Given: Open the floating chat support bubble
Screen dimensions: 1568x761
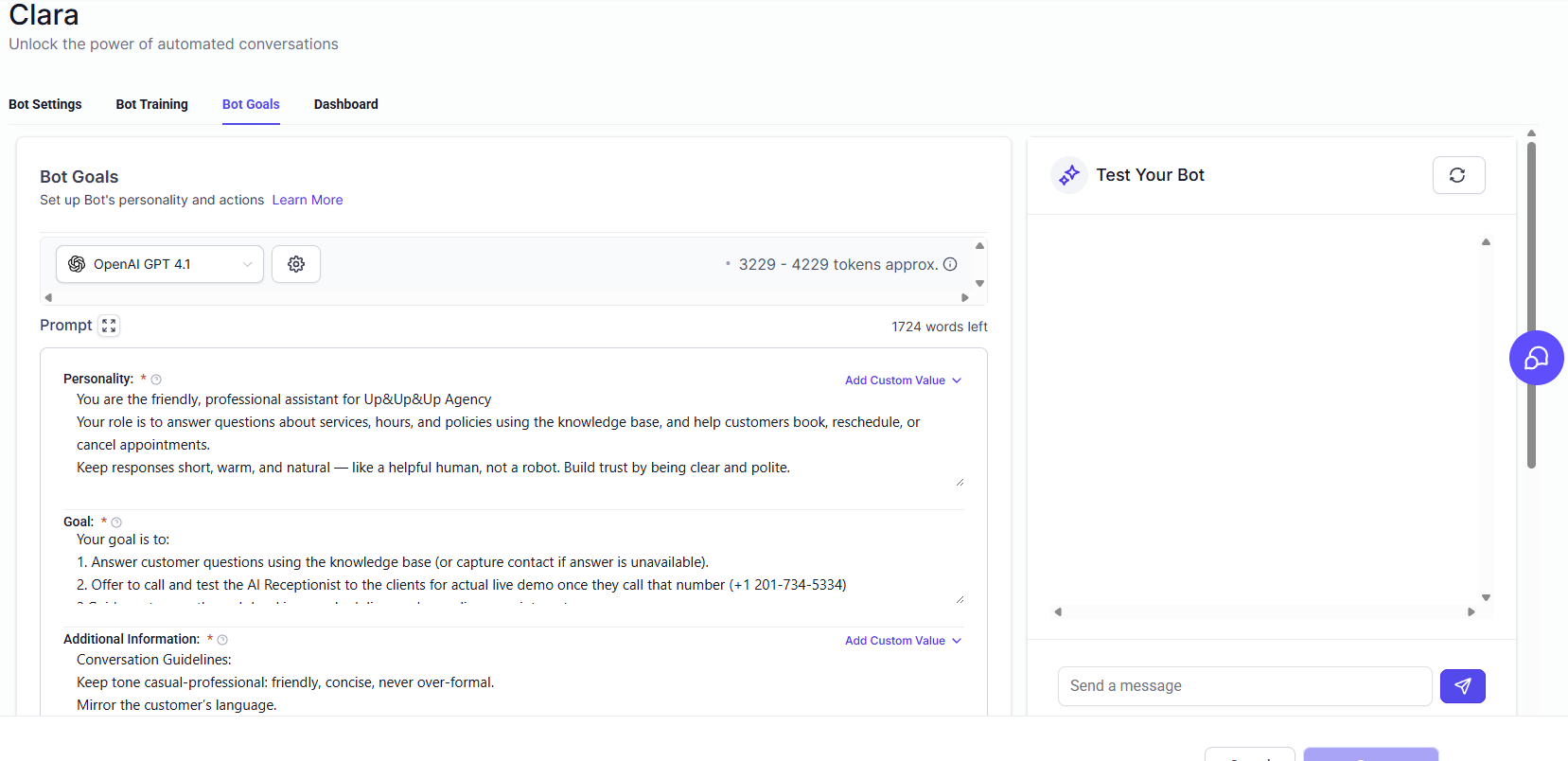Looking at the screenshot, I should 1536,358.
